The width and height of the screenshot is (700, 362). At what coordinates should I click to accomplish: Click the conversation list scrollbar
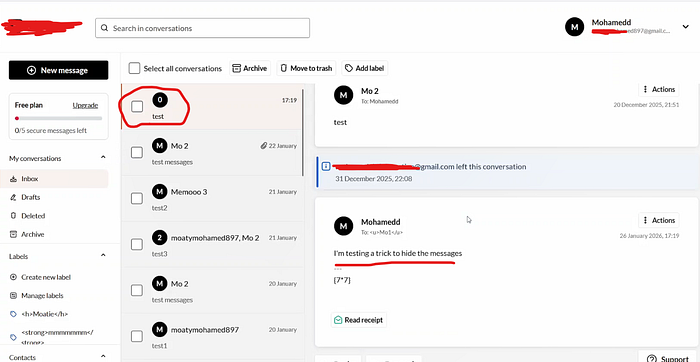click(303, 132)
